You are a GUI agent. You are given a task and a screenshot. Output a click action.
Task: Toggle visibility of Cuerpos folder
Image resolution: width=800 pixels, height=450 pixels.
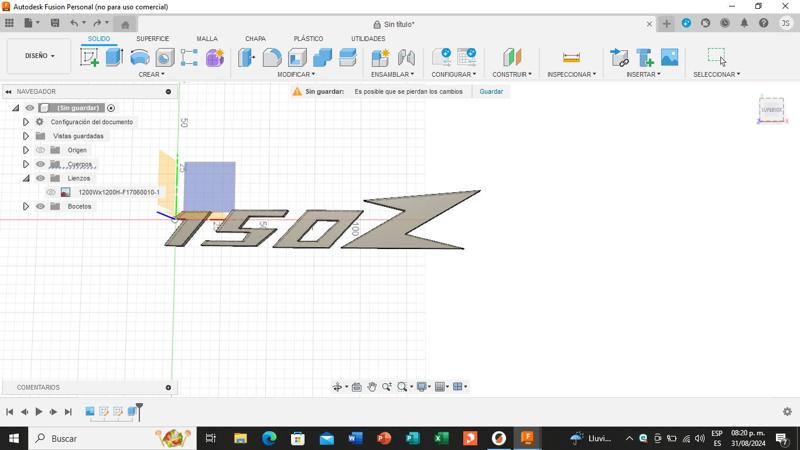pos(40,164)
